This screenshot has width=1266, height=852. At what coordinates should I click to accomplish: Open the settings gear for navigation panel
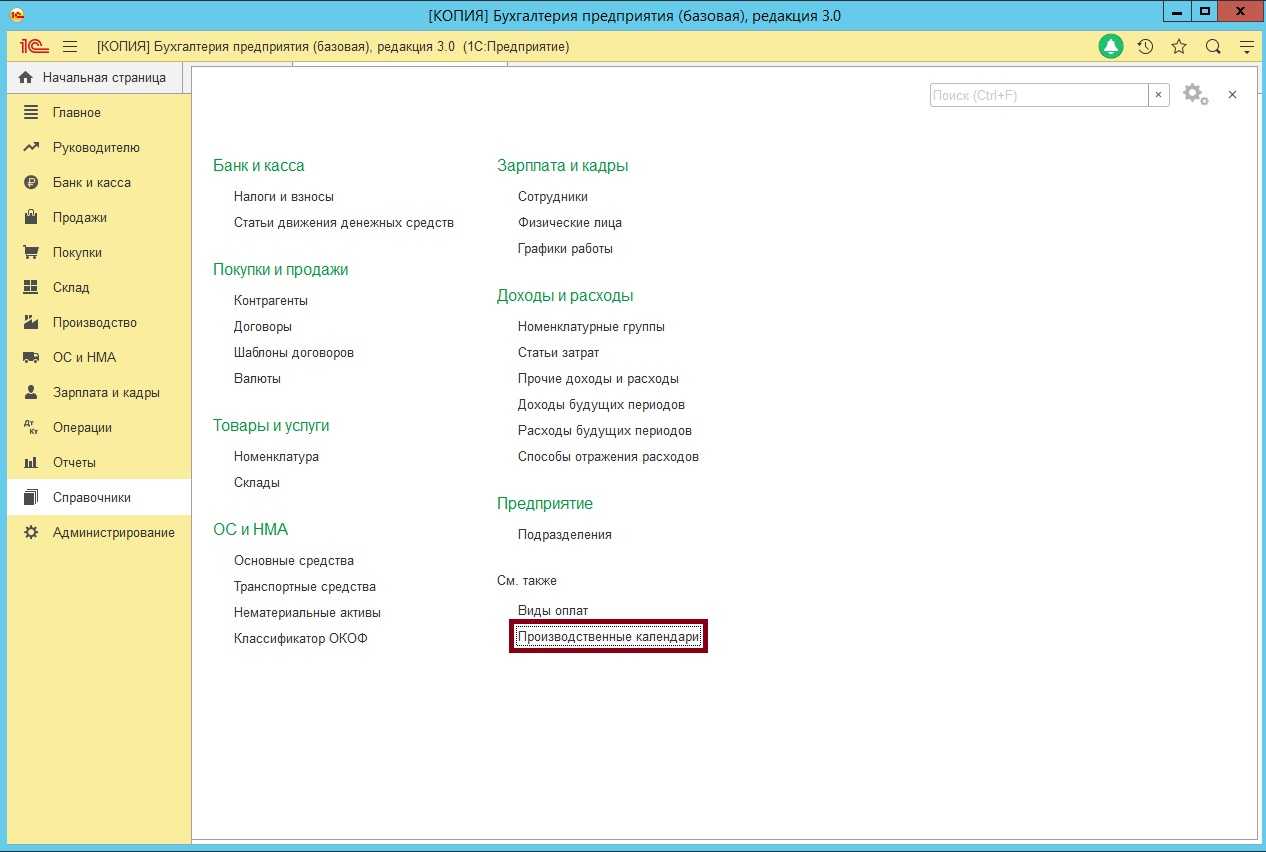(x=1194, y=94)
